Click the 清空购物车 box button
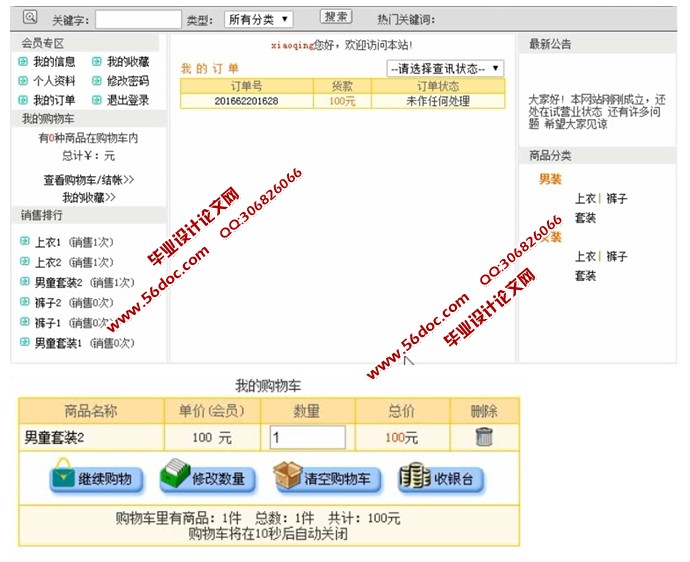Image resolution: width=690 pixels, height=562 pixels. [x=327, y=479]
